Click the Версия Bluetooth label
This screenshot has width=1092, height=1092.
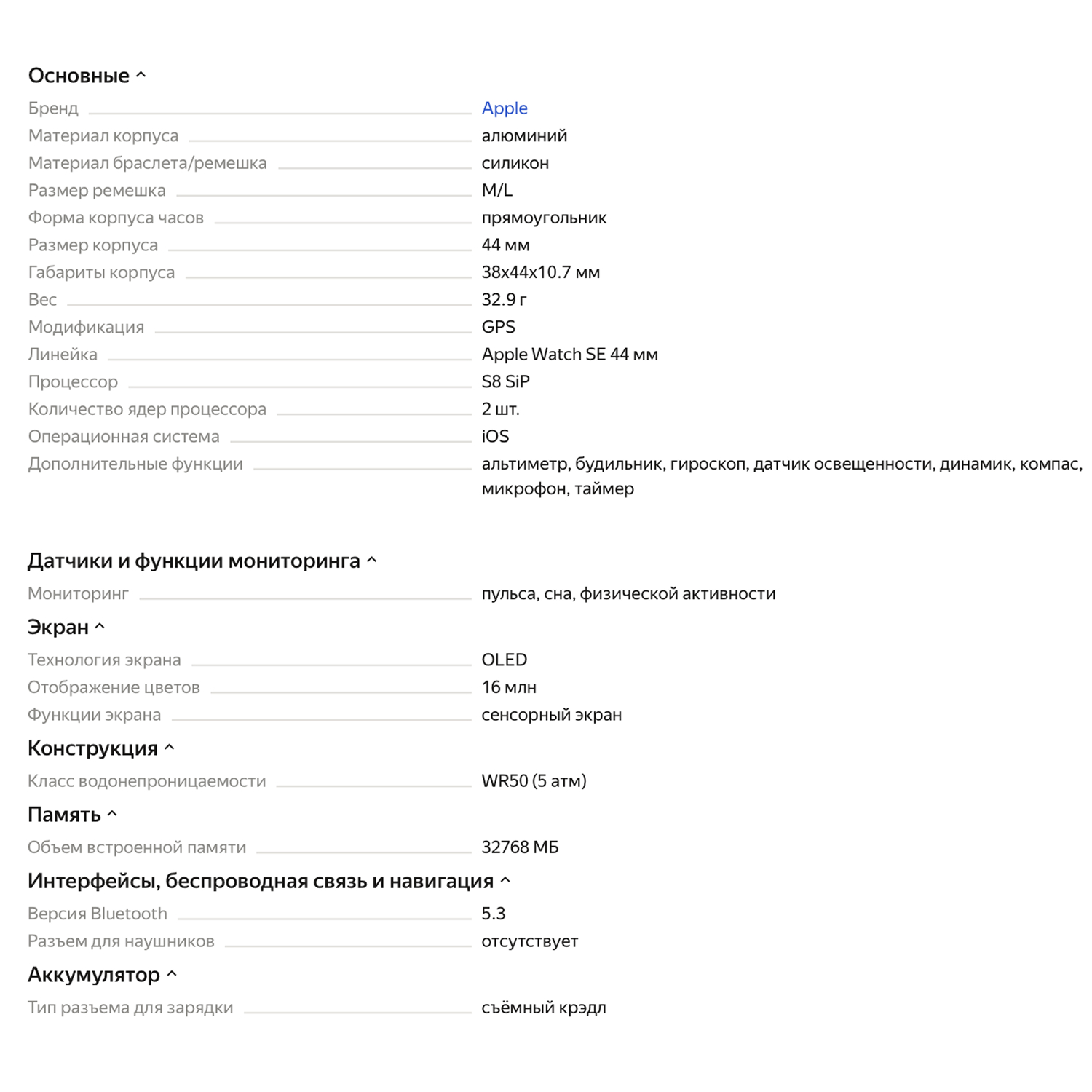[98, 914]
